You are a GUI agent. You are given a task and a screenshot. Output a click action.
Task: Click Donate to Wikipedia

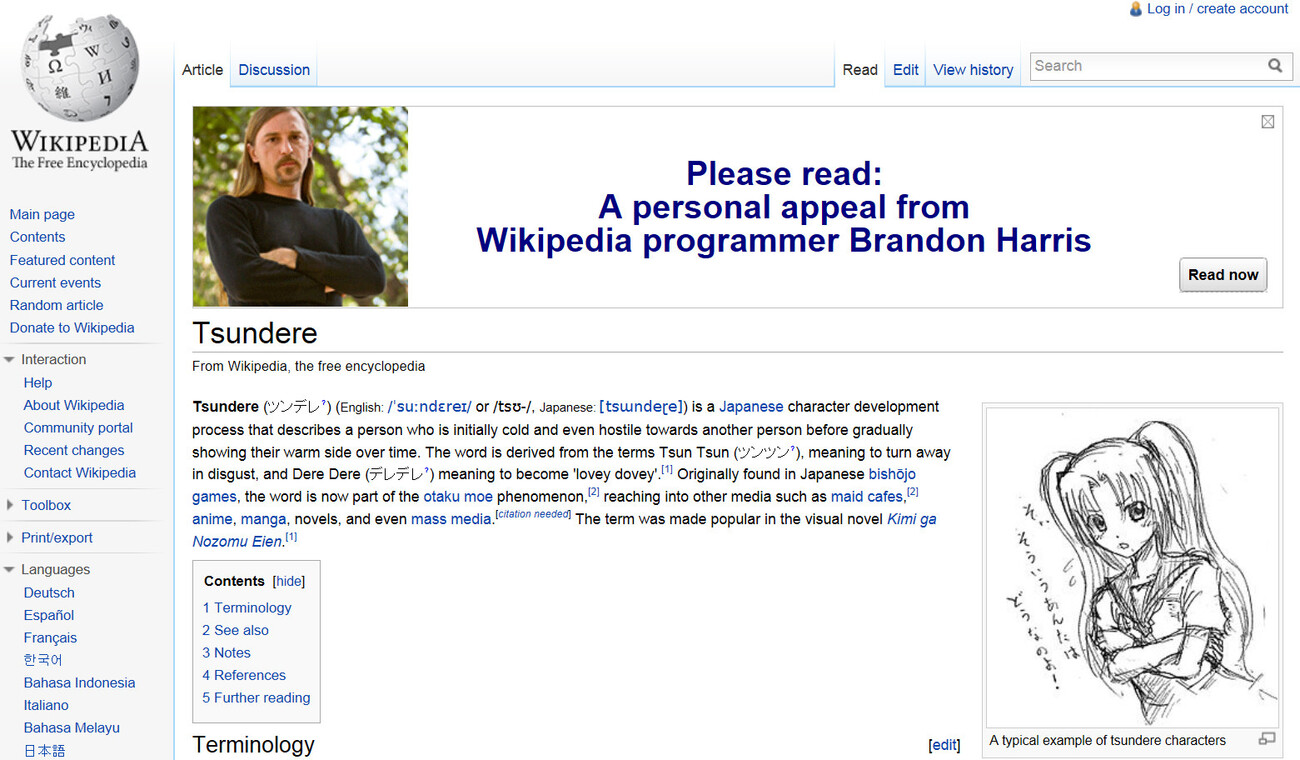coord(72,328)
